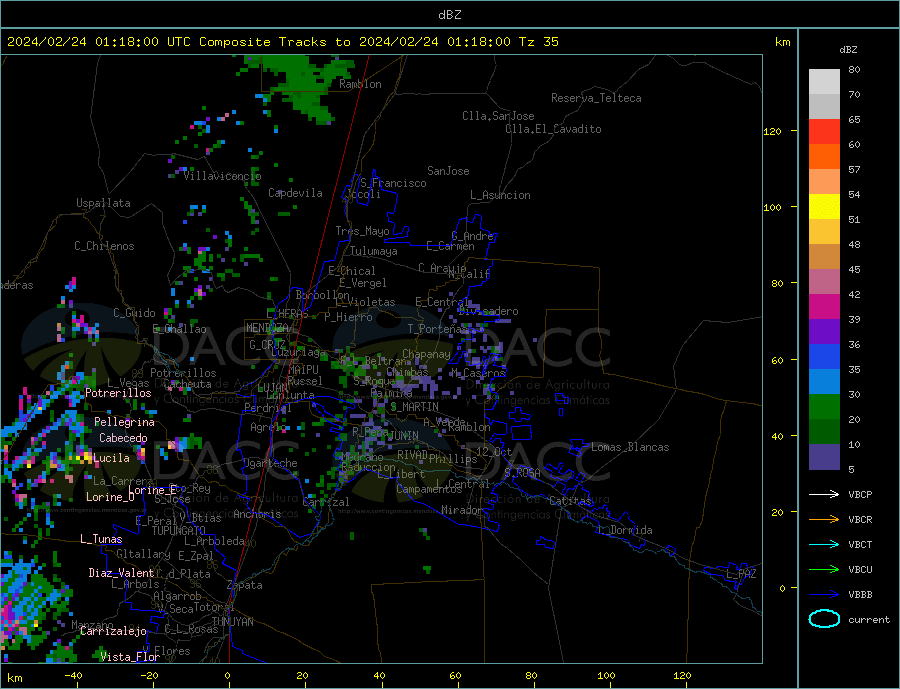The width and height of the screenshot is (900, 689).
Task: Click the dBZ title at the top
Action: 449,15
